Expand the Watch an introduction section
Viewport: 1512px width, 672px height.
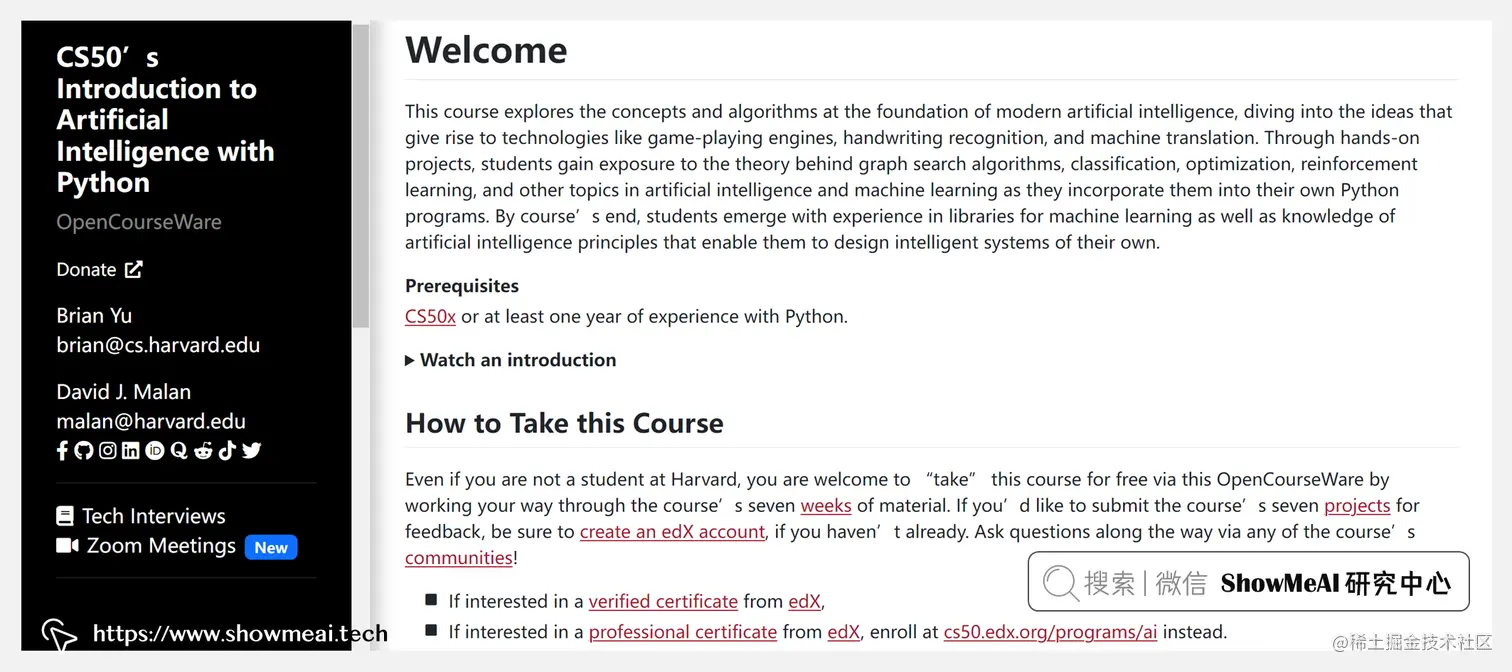tap(511, 360)
